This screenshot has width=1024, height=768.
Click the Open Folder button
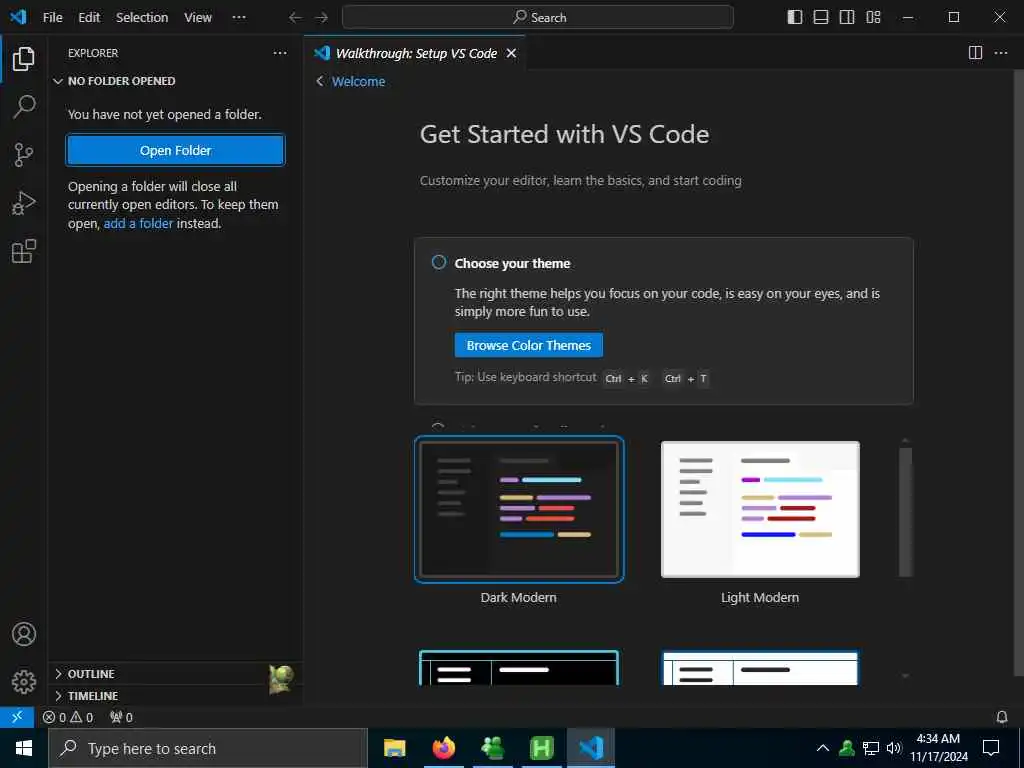click(176, 150)
